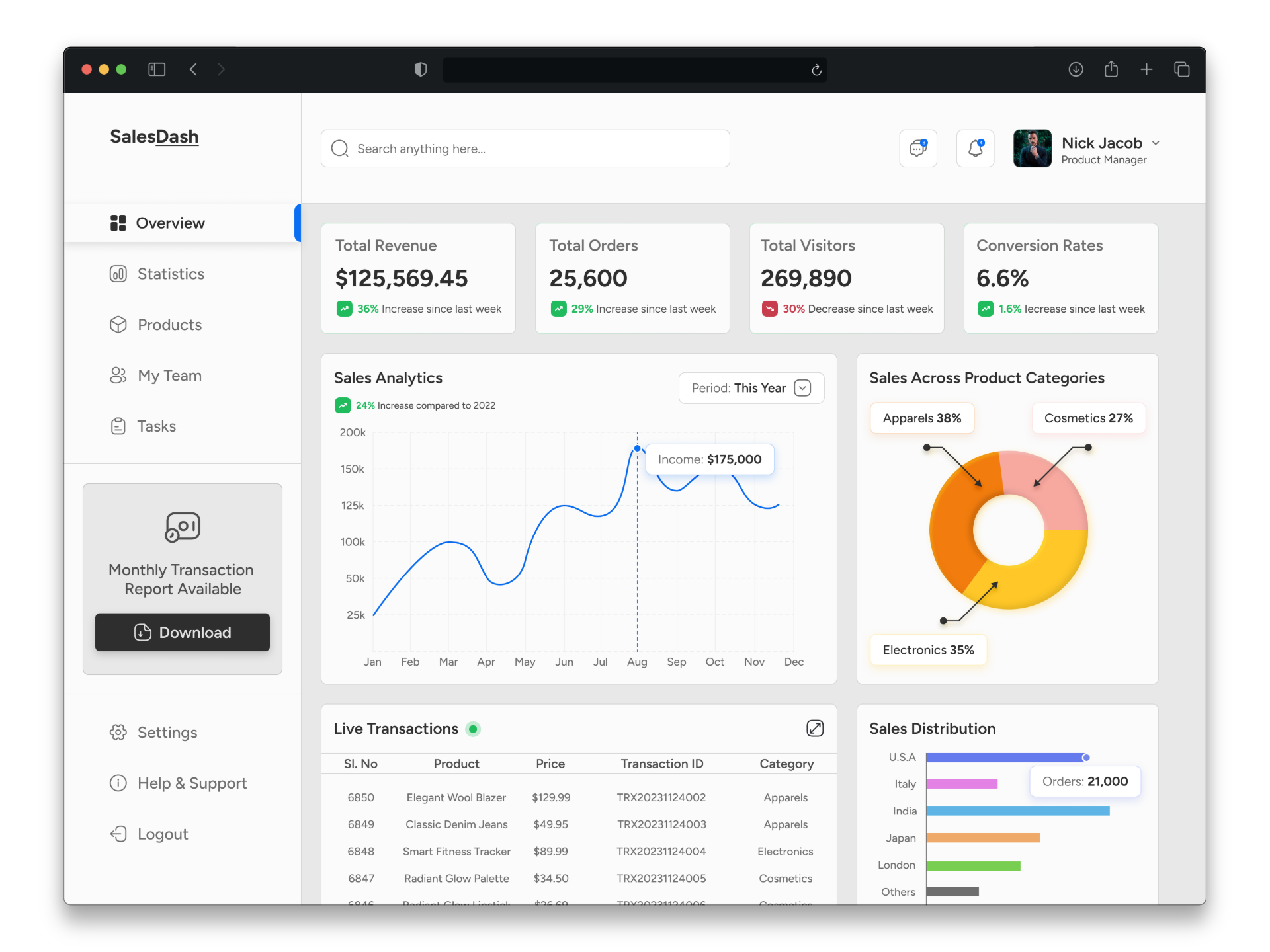Viewport: 1270px width, 952px height.
Task: Toggle the browser sidebar panel
Action: click(x=156, y=69)
